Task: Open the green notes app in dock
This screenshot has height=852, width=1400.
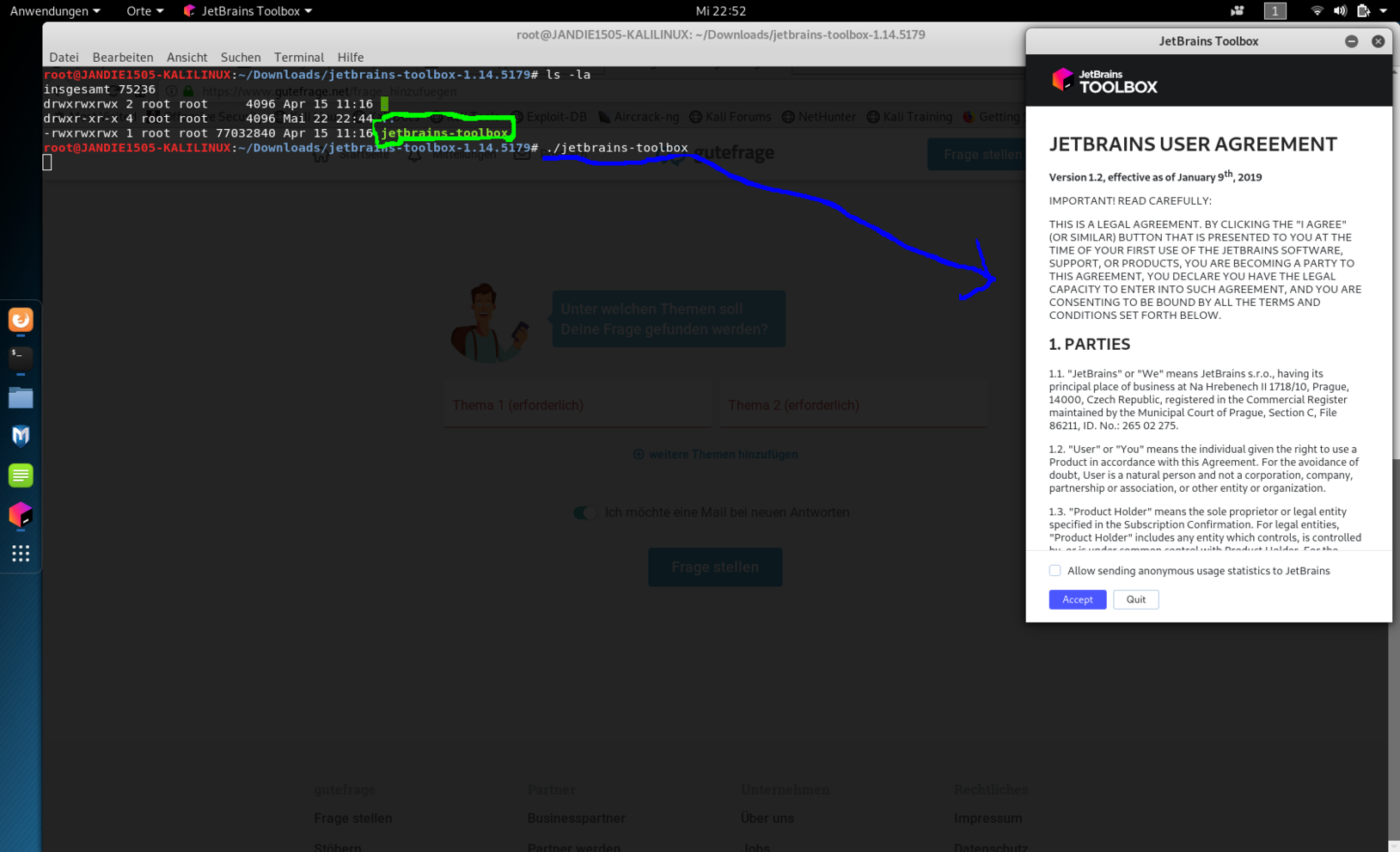Action: (21, 475)
